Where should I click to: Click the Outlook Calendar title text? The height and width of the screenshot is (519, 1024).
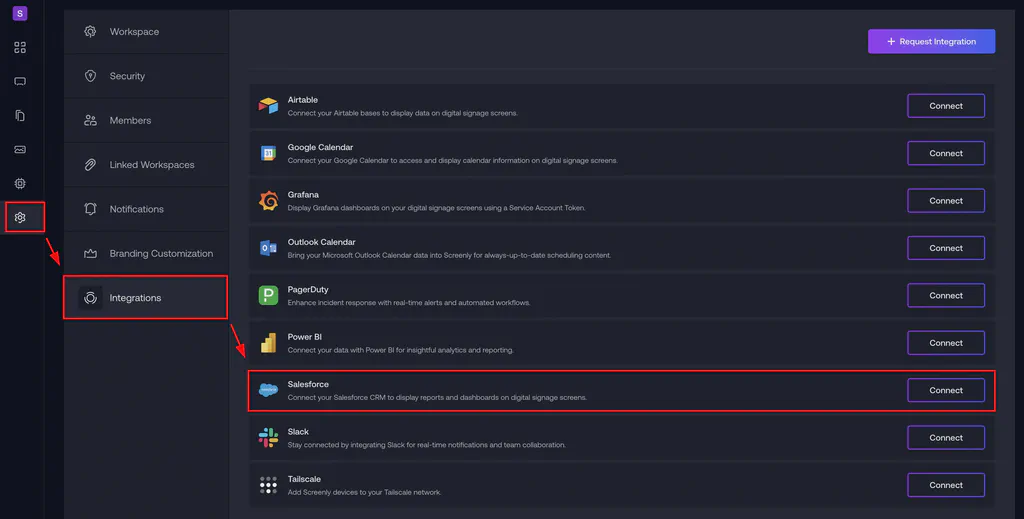coord(321,242)
